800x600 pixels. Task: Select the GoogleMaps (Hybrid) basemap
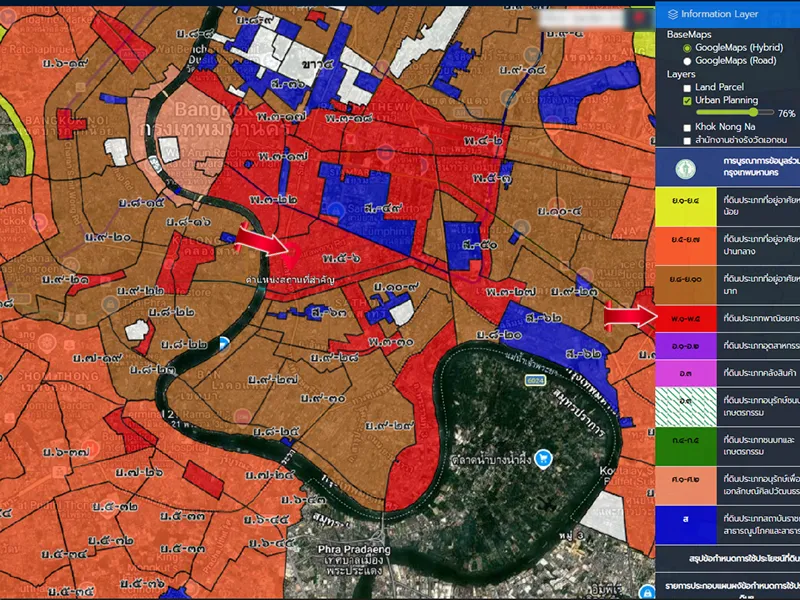tap(686, 47)
